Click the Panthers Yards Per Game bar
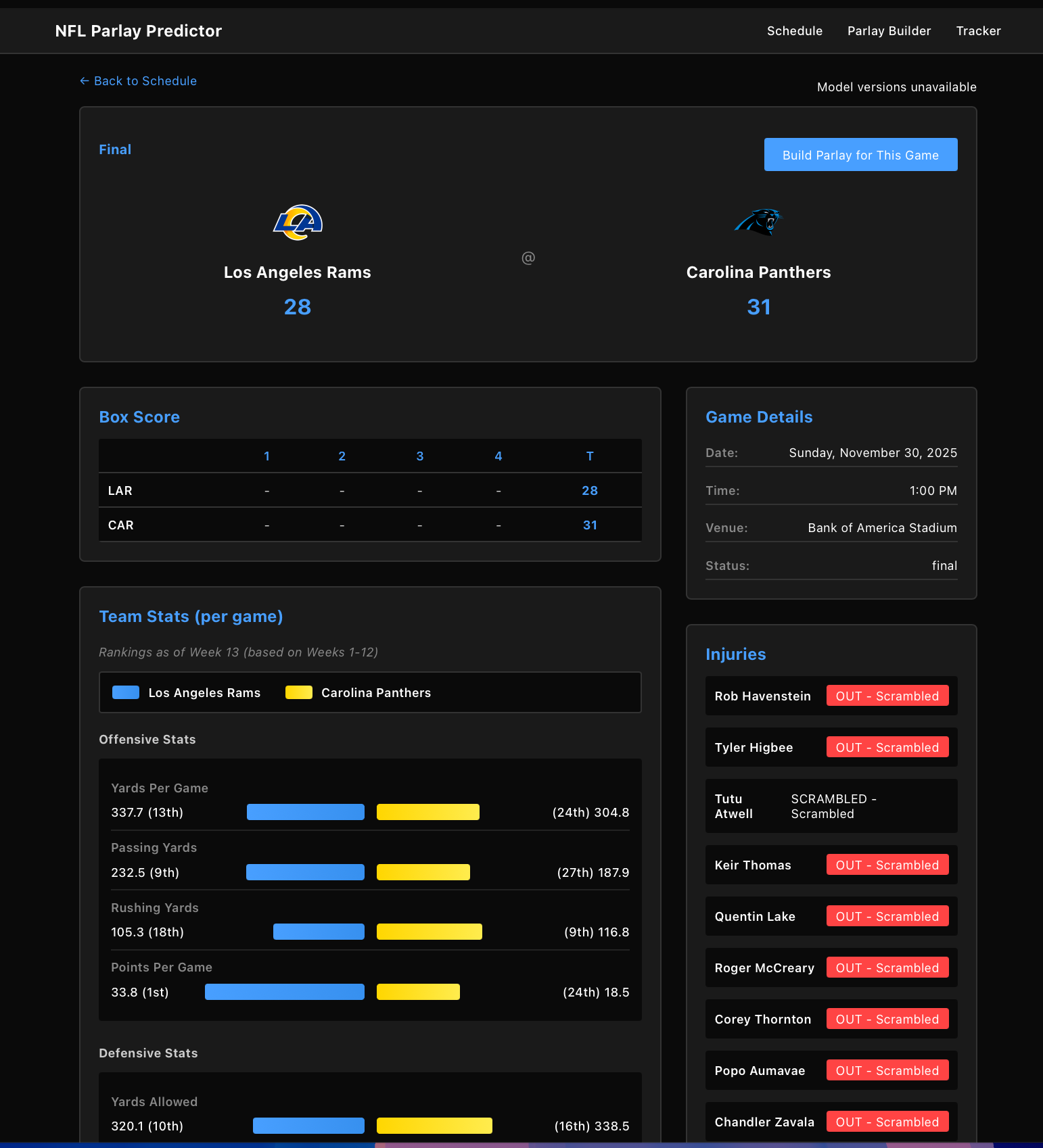This screenshot has width=1043, height=1148. coord(427,812)
